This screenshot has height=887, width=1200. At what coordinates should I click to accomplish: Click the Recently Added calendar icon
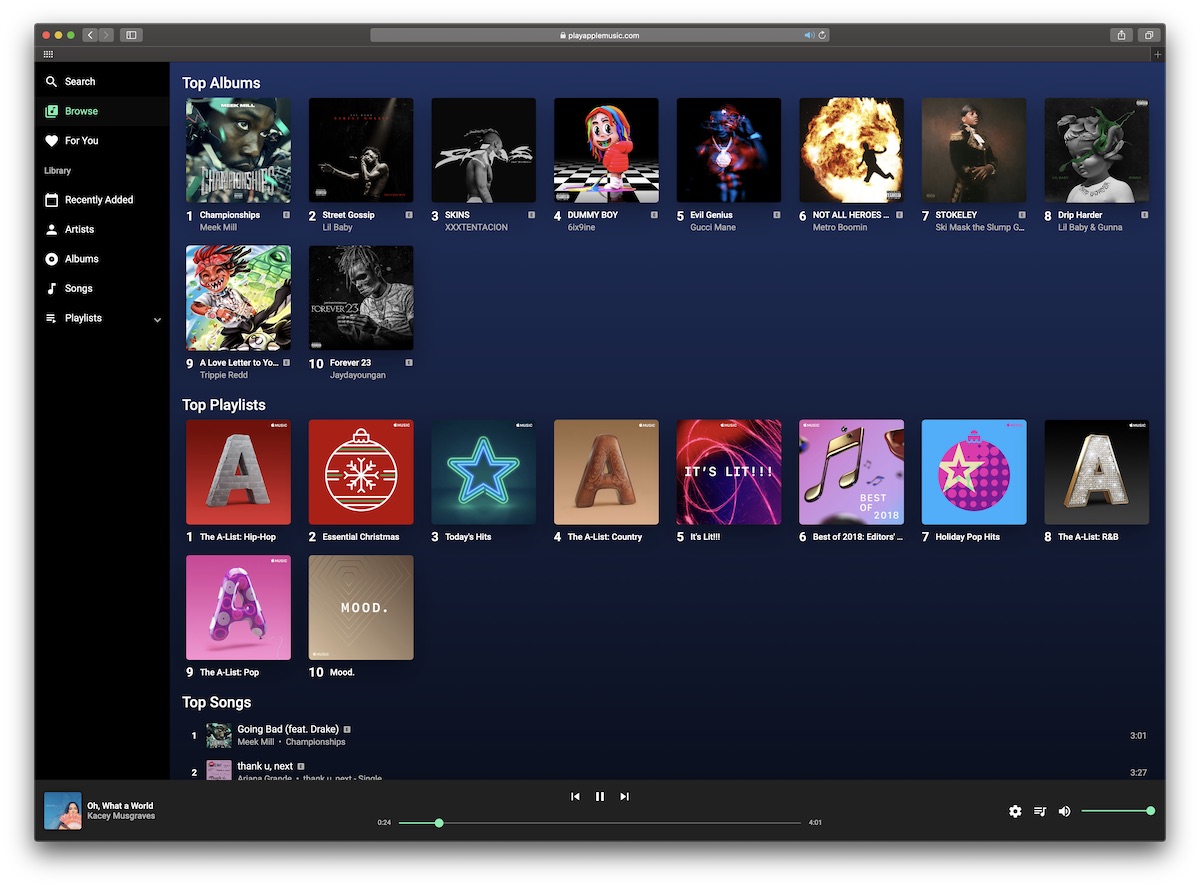click(51, 200)
